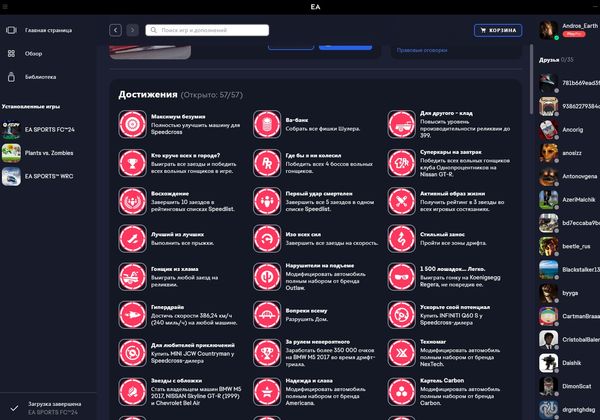600x420 pixels.
Task: Open the Главная страница sidebar item
Action: pyautogui.click(x=48, y=30)
